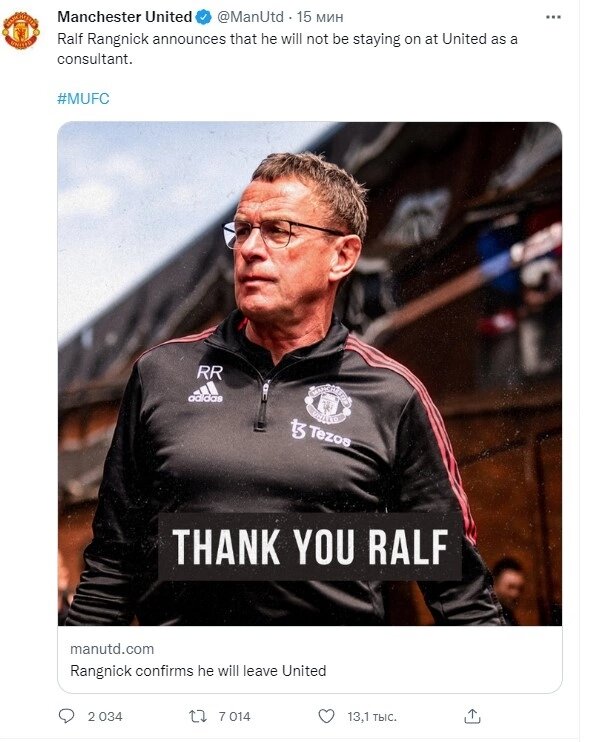Screen dimensions: 594x742
Task: Retweet using the arrows icon
Action: pos(198,716)
